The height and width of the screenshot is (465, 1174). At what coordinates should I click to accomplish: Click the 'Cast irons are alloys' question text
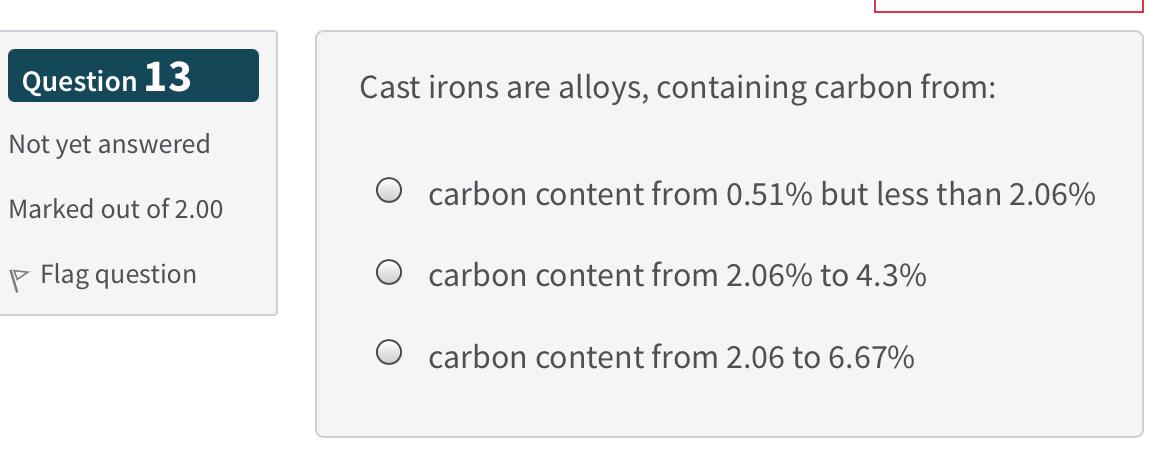click(677, 88)
